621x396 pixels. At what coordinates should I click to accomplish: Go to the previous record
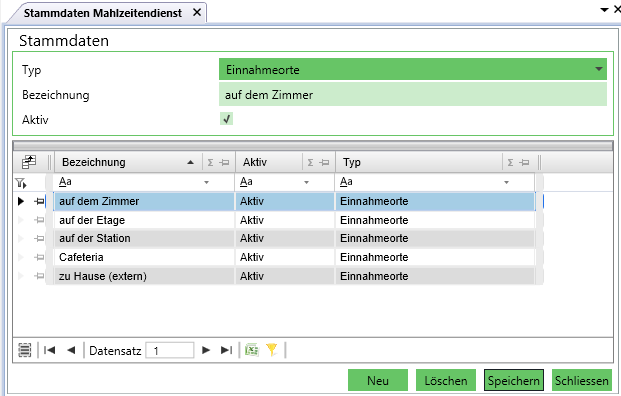click(71, 350)
